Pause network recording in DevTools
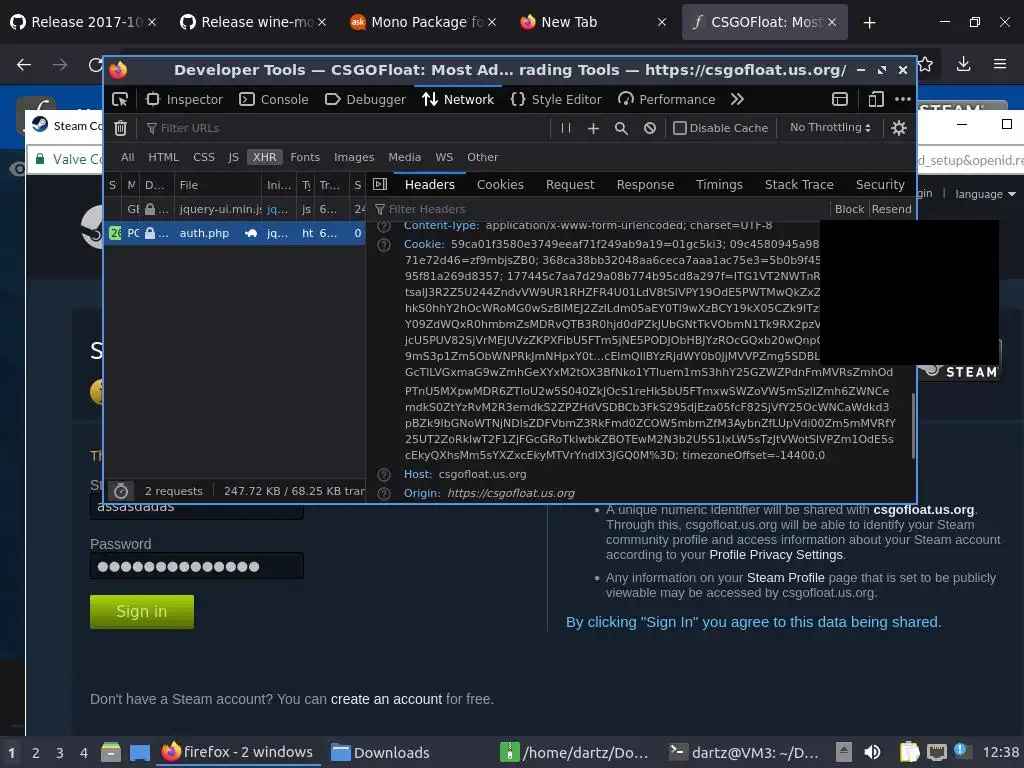The image size is (1024, 768). (x=566, y=128)
